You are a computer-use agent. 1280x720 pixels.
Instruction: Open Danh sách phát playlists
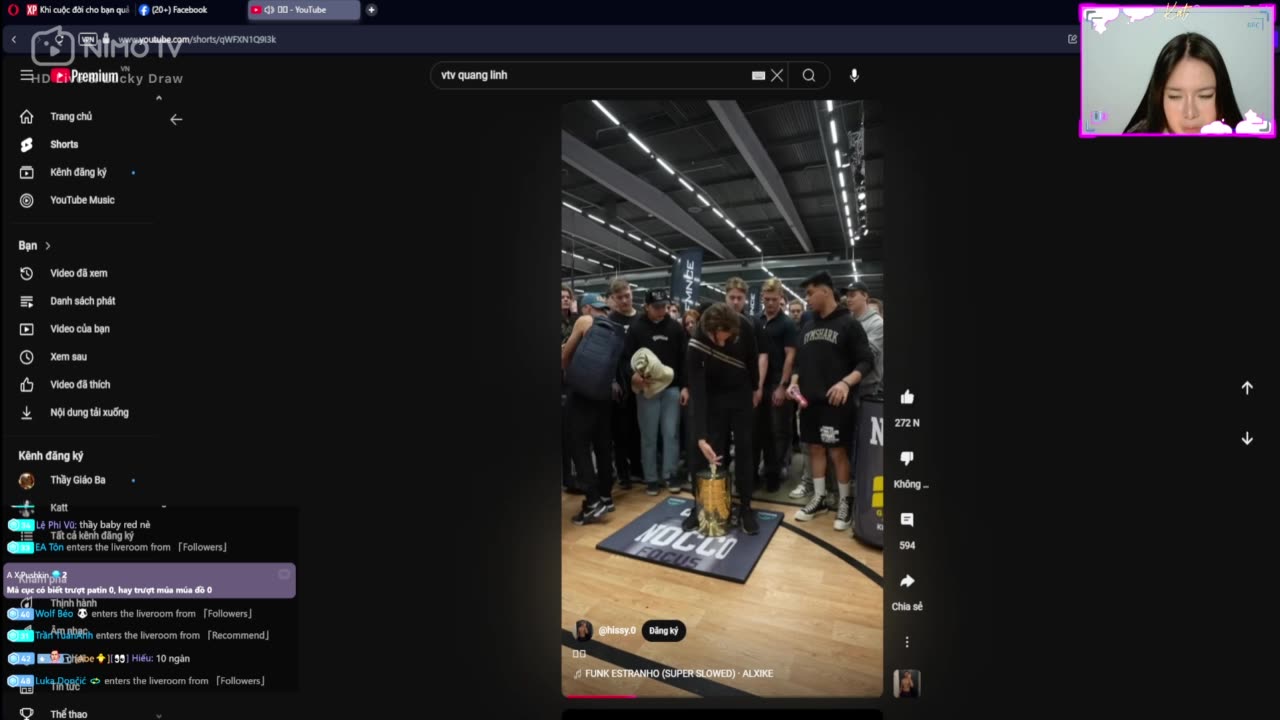[x=82, y=301]
